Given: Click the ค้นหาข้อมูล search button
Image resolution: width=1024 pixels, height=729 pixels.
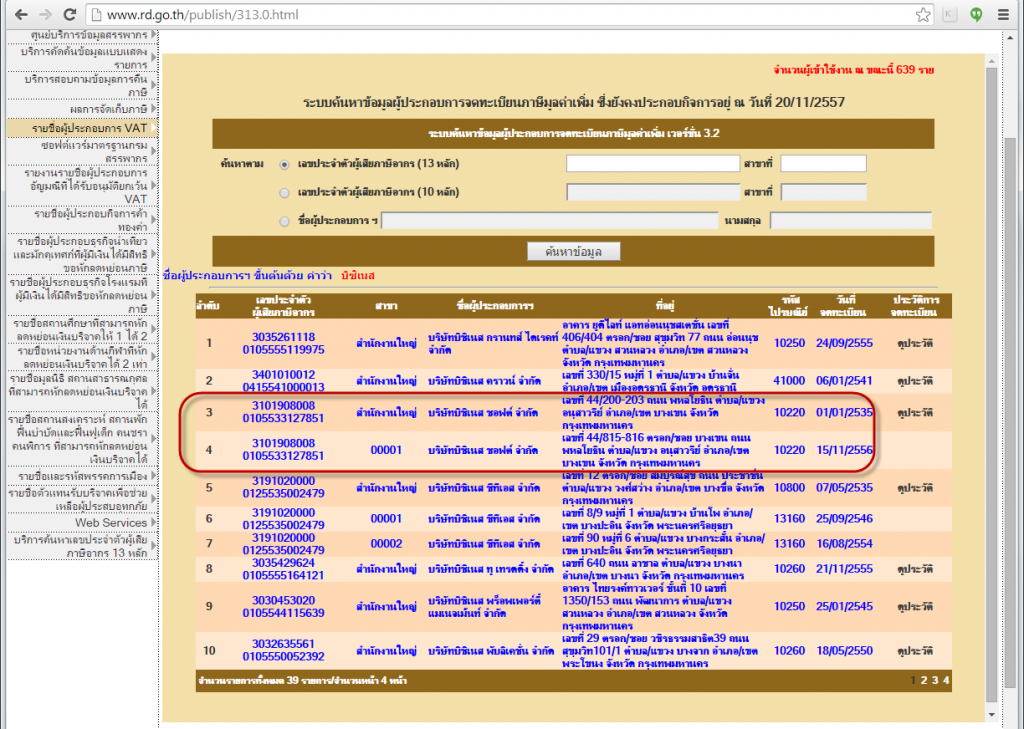Looking at the screenshot, I should tap(573, 251).
